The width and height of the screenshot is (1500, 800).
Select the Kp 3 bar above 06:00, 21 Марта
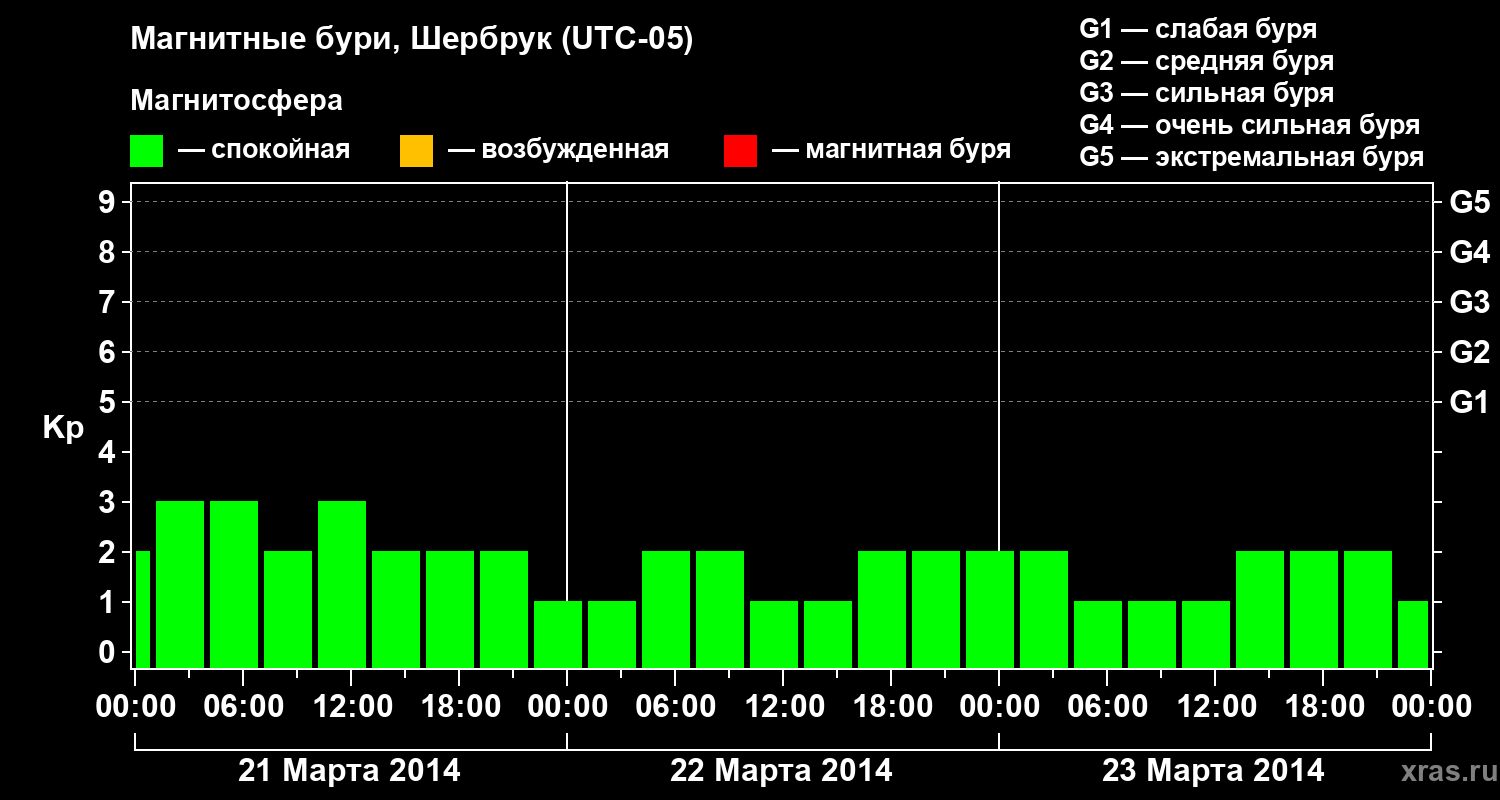click(234, 584)
